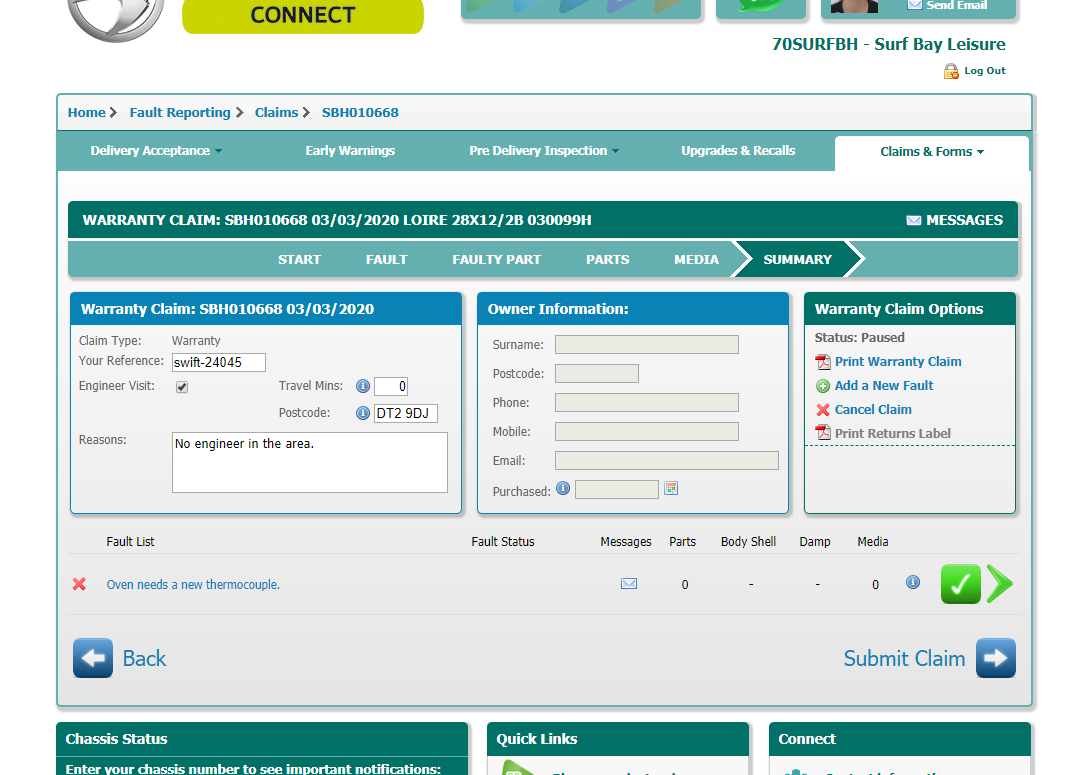Click the Fault Status column header
The height and width of the screenshot is (775, 1080).
tap(503, 541)
